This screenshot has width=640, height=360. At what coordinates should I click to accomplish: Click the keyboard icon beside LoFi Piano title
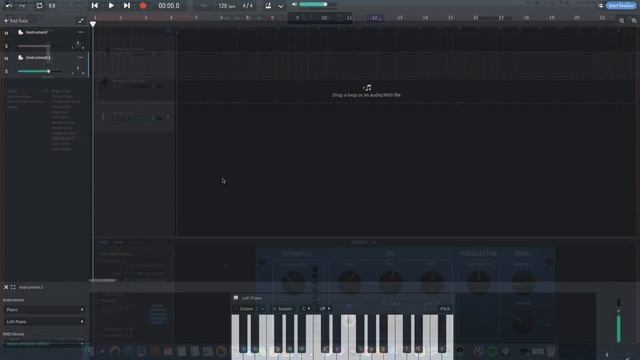tap(236, 298)
